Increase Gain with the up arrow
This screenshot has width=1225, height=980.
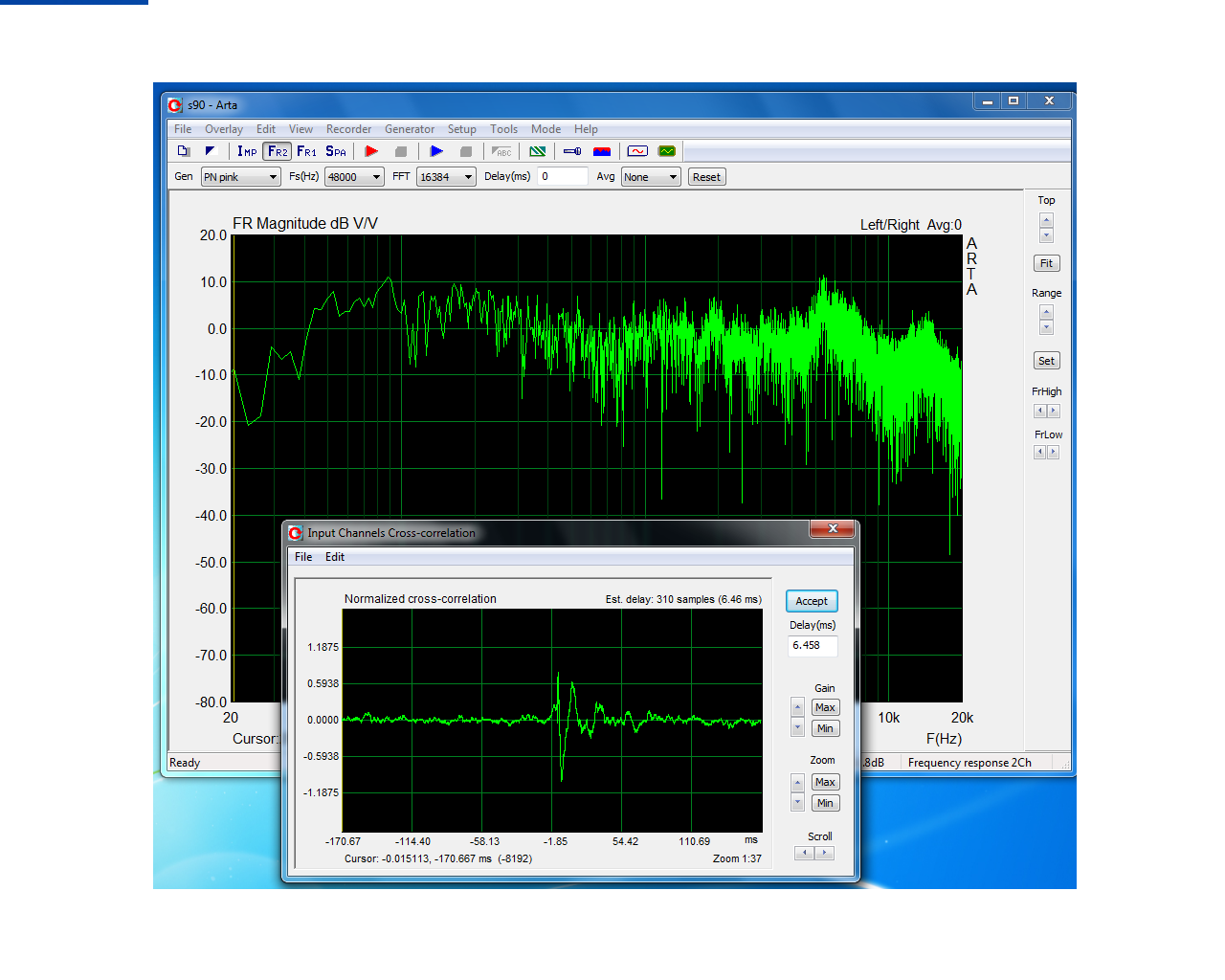pos(797,707)
